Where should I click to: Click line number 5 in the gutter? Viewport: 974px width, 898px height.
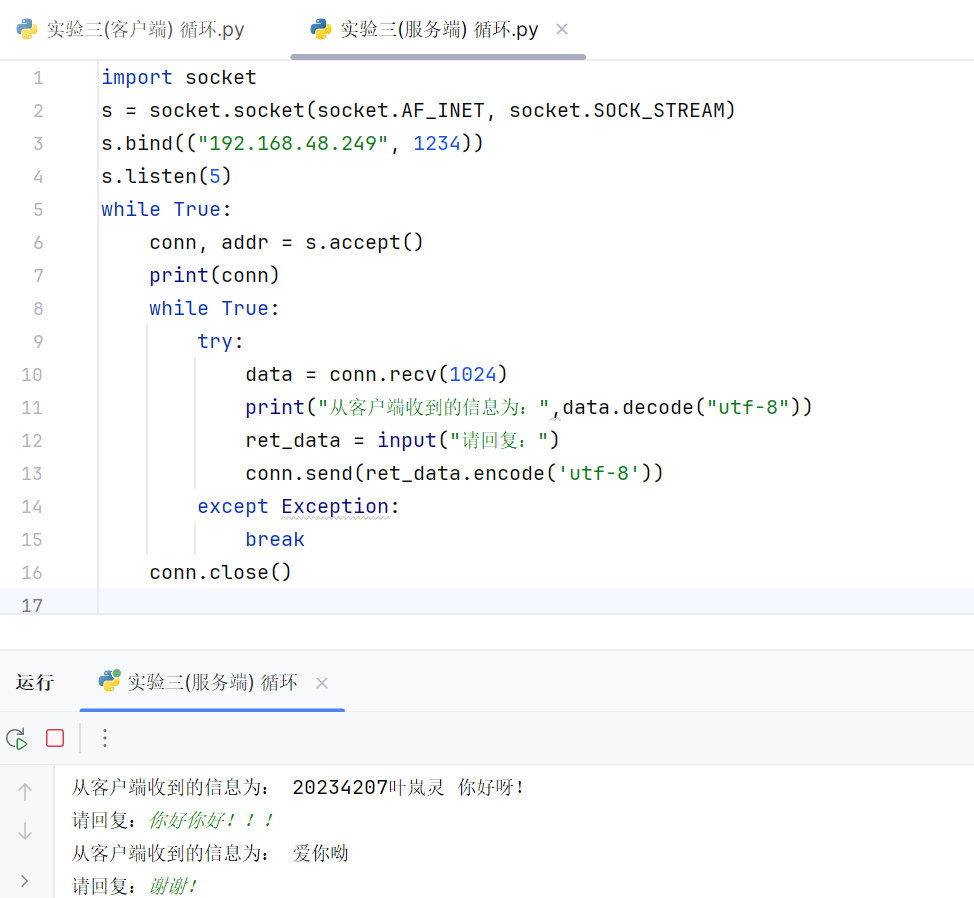coord(38,209)
